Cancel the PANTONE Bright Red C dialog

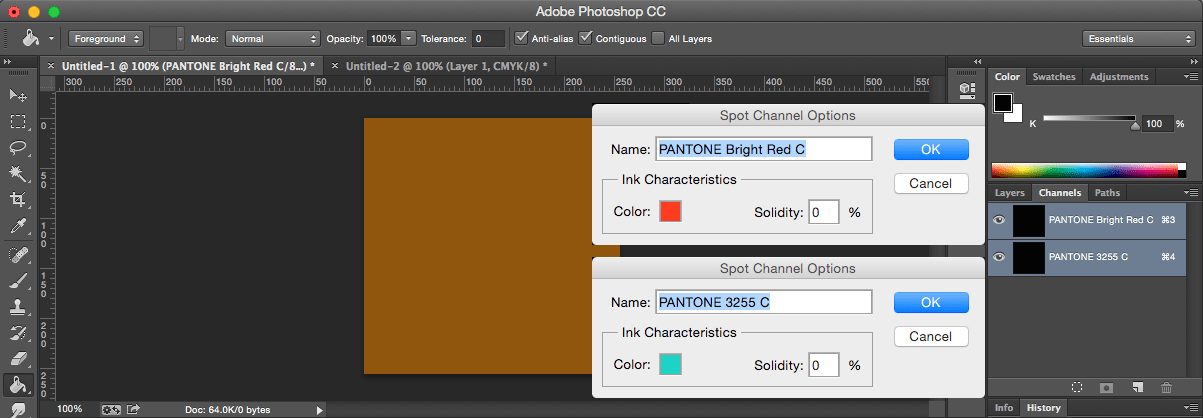[931, 184]
